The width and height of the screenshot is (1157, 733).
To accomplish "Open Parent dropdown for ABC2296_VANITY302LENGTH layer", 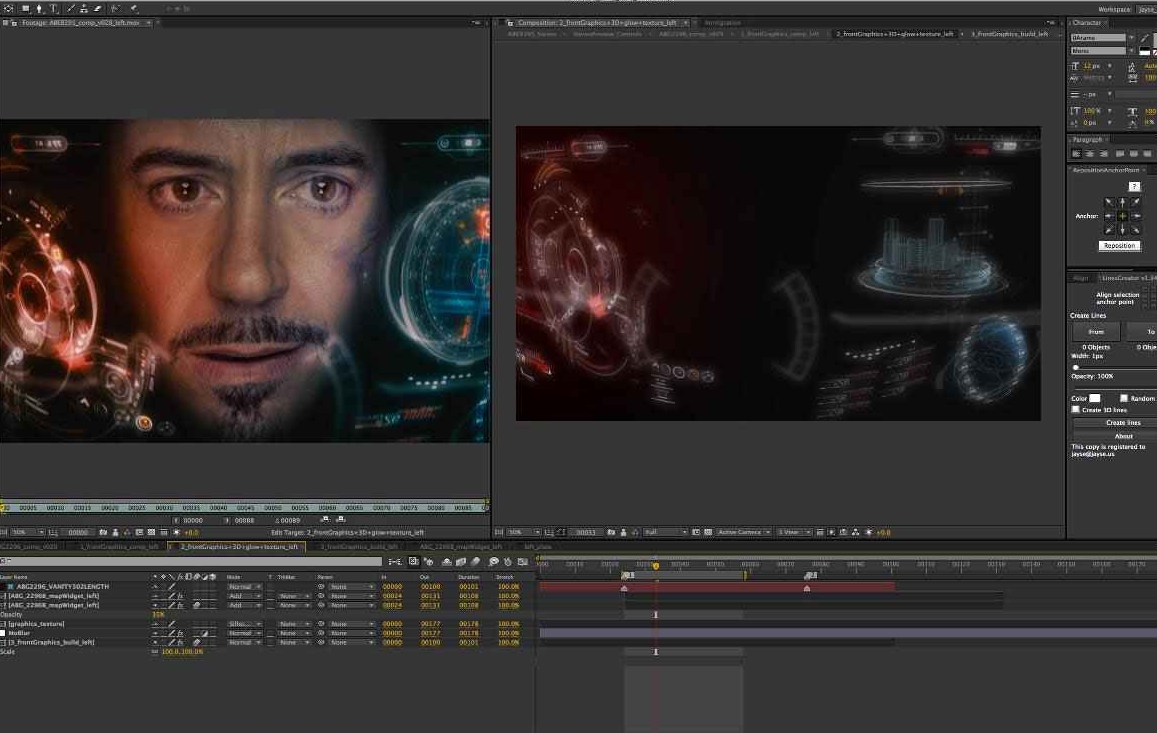I will (352, 588).
